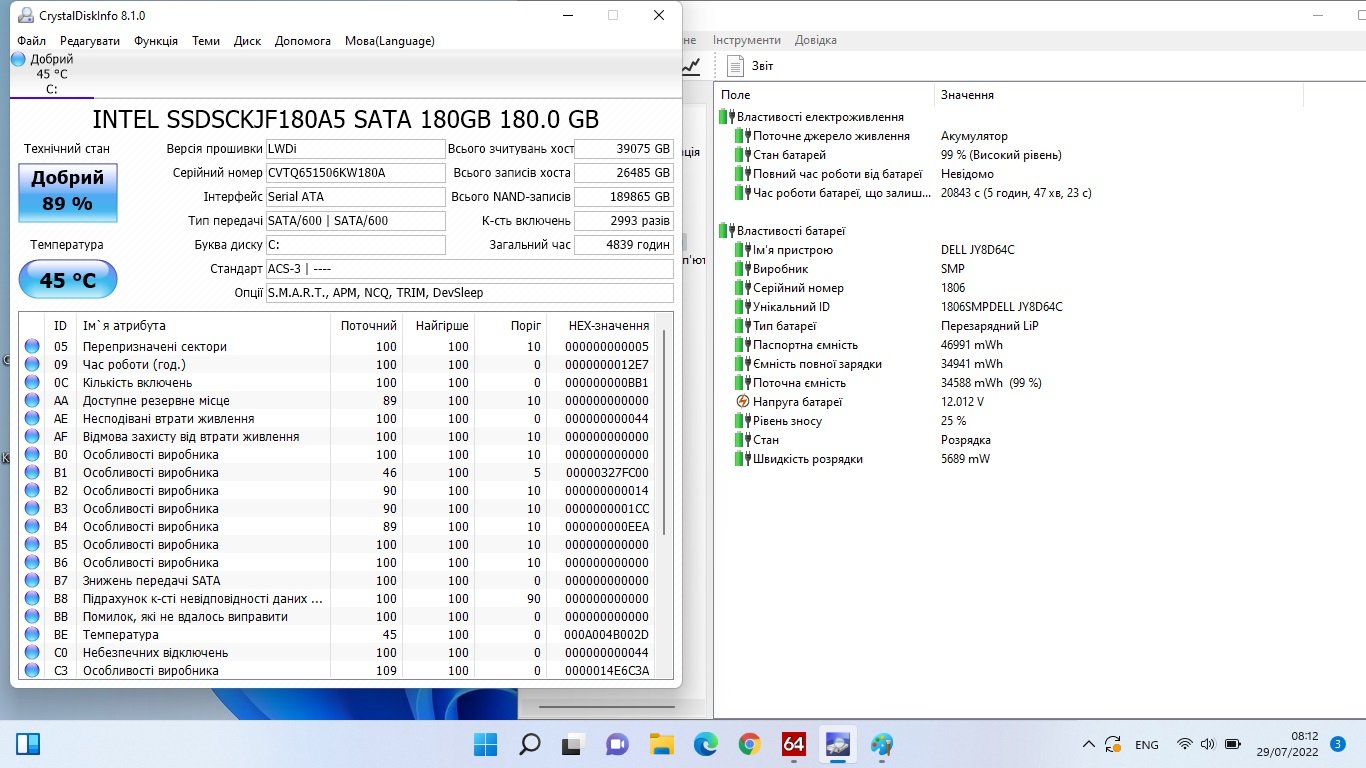Open the Довідка menu in AIDA64
Screen dimensions: 1366x768
(816, 40)
